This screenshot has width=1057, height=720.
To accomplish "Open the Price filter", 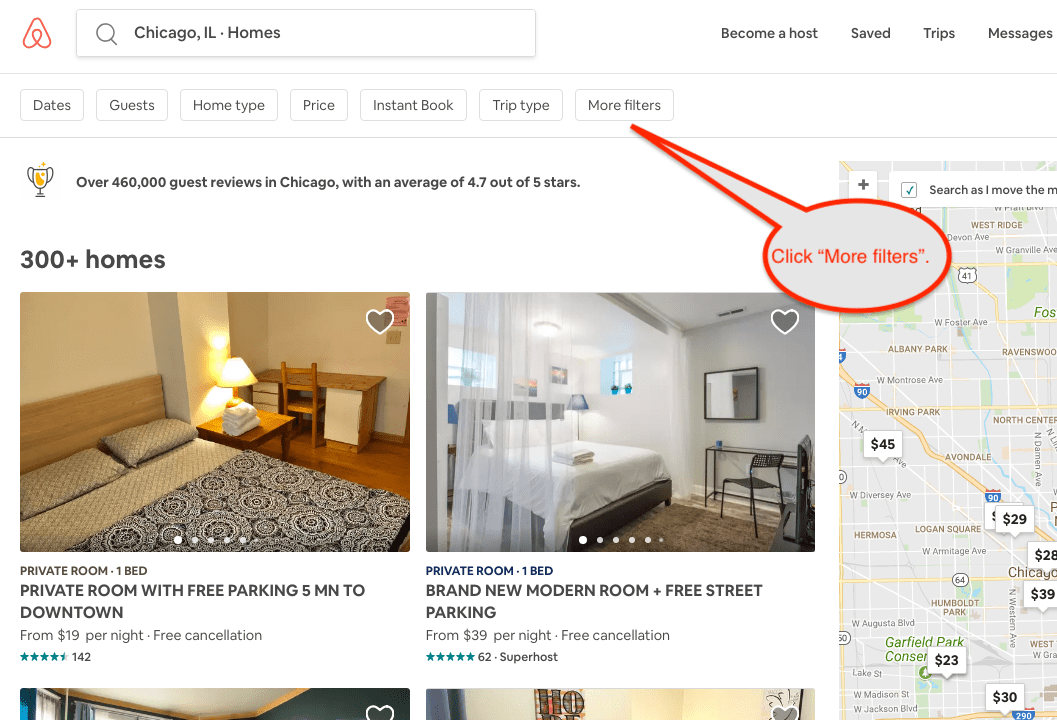I will coord(319,105).
